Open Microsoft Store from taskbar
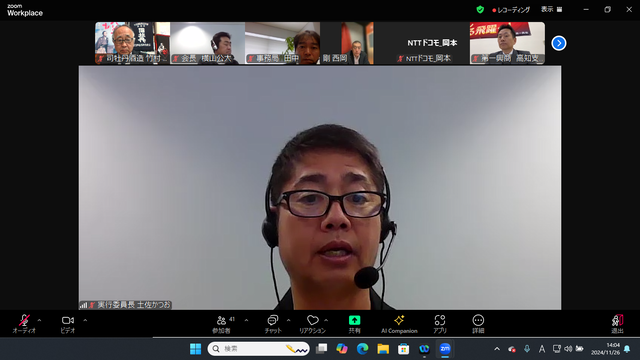640x360 pixels. click(404, 349)
